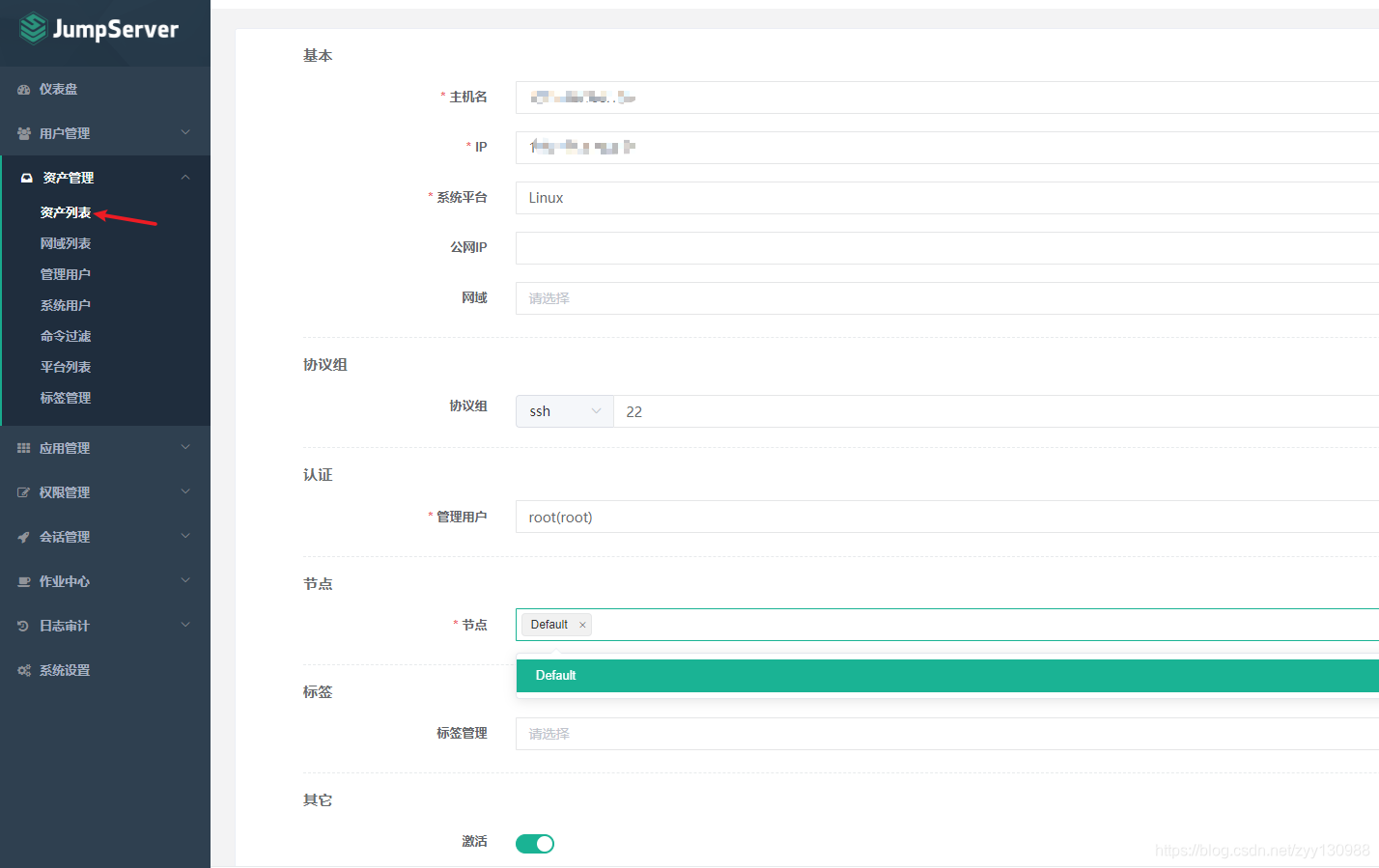This screenshot has width=1379, height=868.
Task: Collapse the 资产管理 menu chevron
Action: pos(185,178)
